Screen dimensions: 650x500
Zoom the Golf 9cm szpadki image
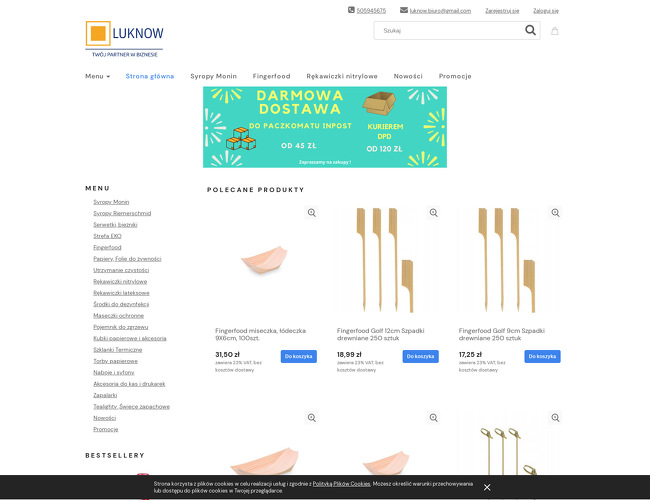[555, 213]
